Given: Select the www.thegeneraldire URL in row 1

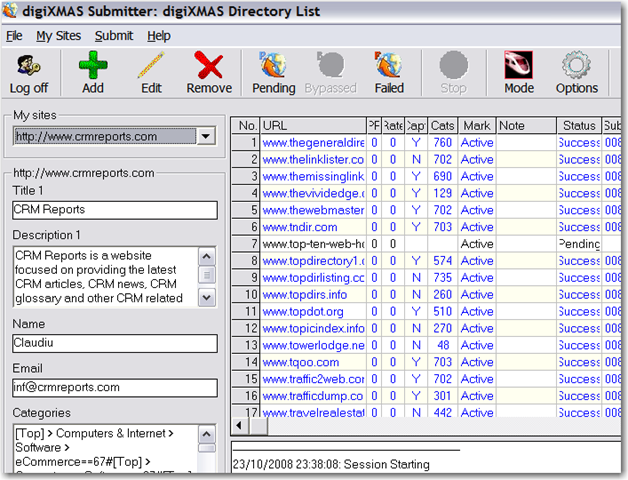Looking at the screenshot, I should coord(313,143).
